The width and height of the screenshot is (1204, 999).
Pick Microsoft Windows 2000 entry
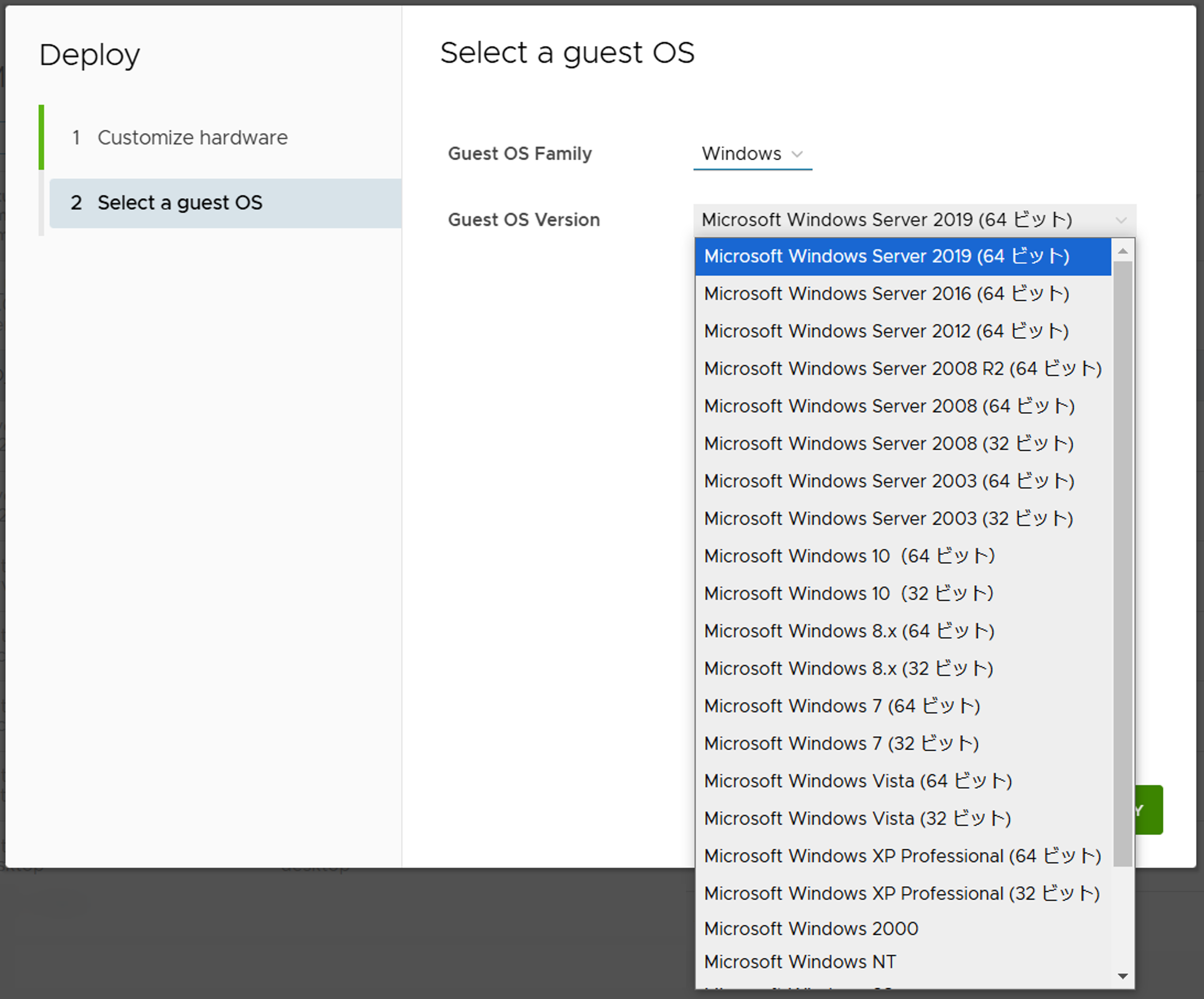[x=811, y=928]
